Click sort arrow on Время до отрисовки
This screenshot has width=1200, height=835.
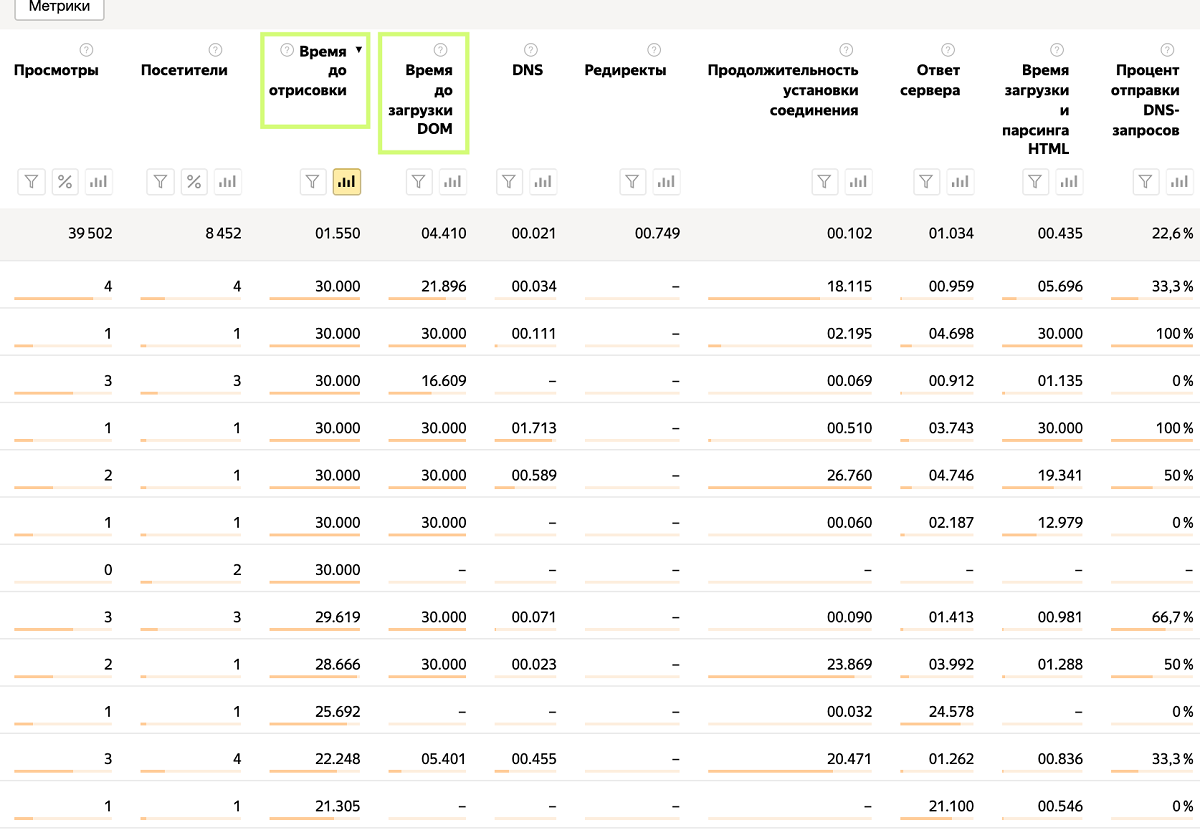click(x=358, y=50)
